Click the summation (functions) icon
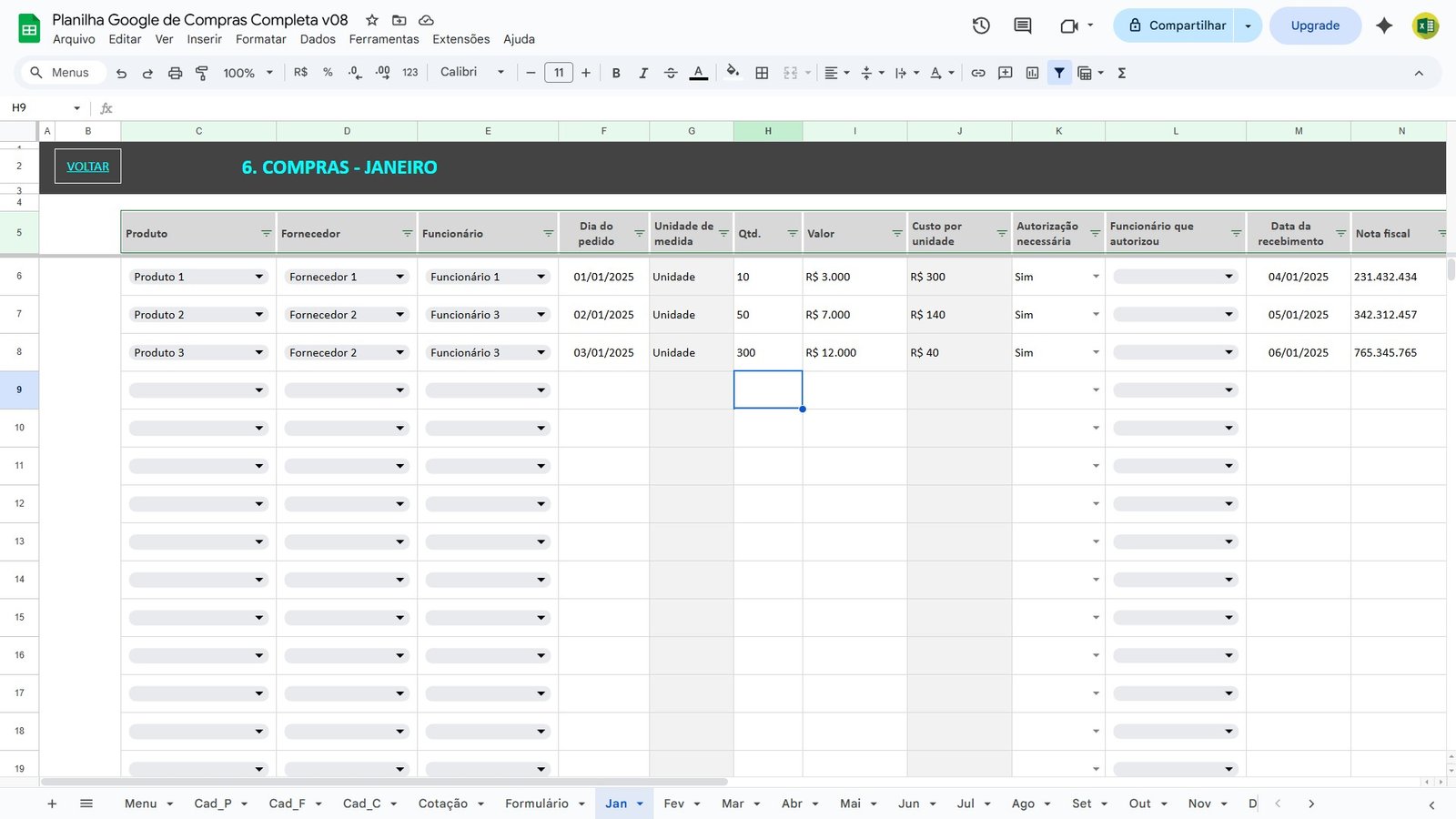Screen dimensions: 1456x819 coord(1122,73)
